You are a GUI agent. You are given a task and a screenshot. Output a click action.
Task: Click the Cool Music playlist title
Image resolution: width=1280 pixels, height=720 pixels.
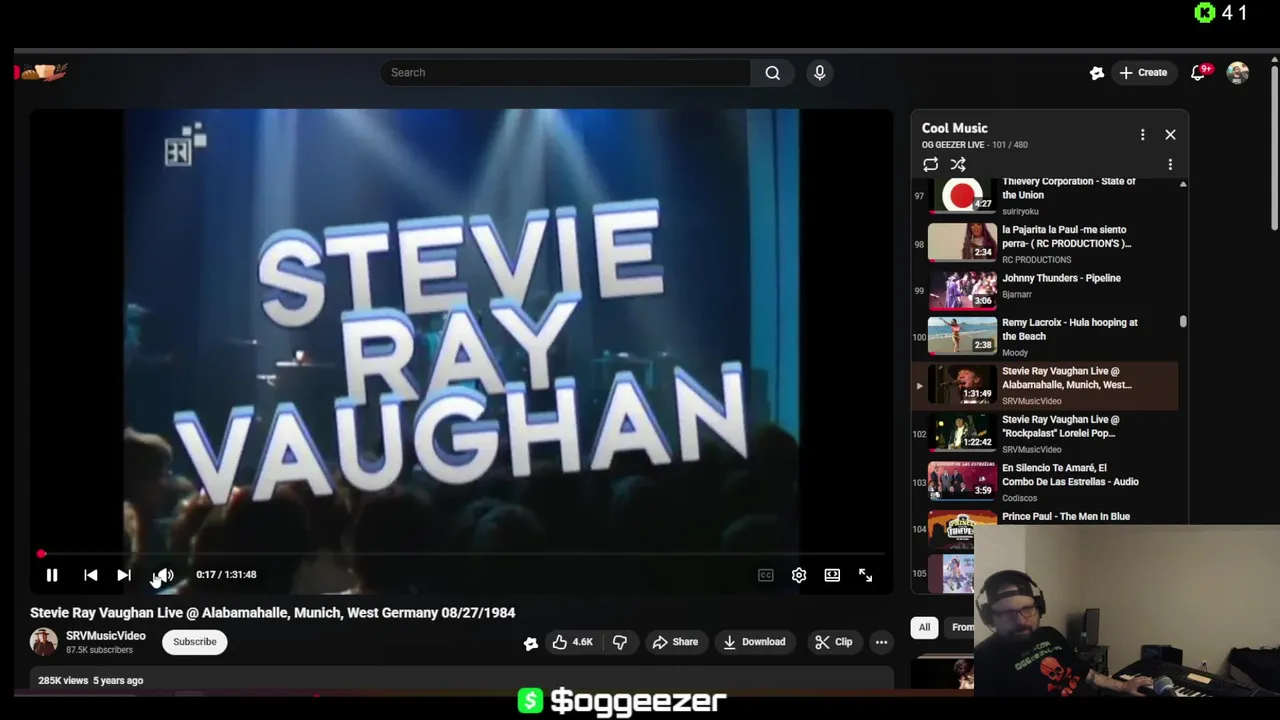tap(955, 128)
